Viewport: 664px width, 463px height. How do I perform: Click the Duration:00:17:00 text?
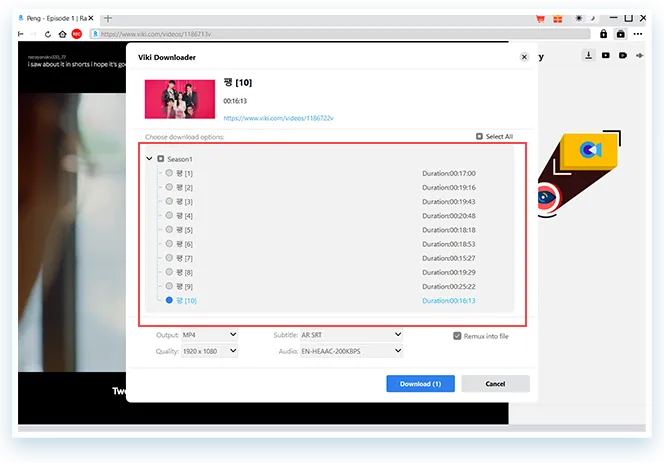tap(448, 173)
